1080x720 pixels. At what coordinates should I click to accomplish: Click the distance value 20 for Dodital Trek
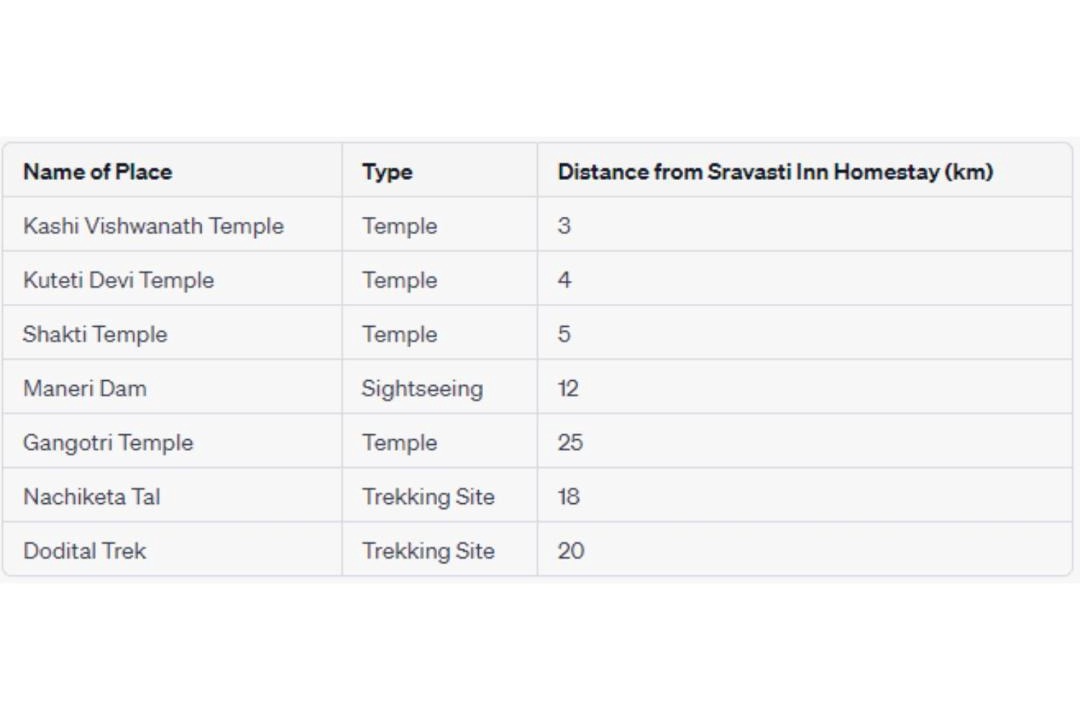[x=571, y=550]
